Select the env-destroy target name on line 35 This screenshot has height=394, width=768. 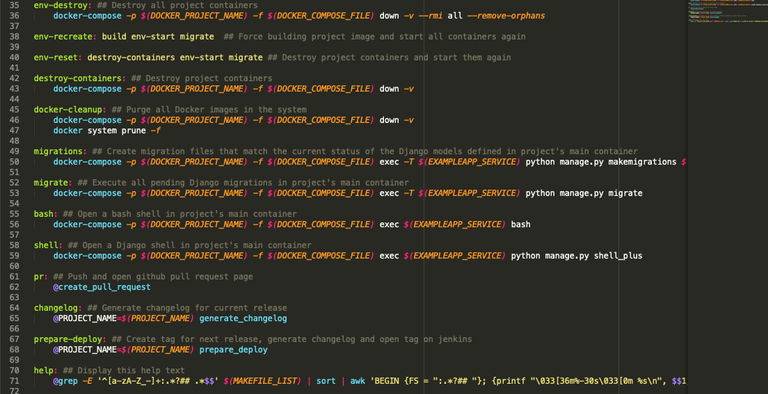click(60, 5)
